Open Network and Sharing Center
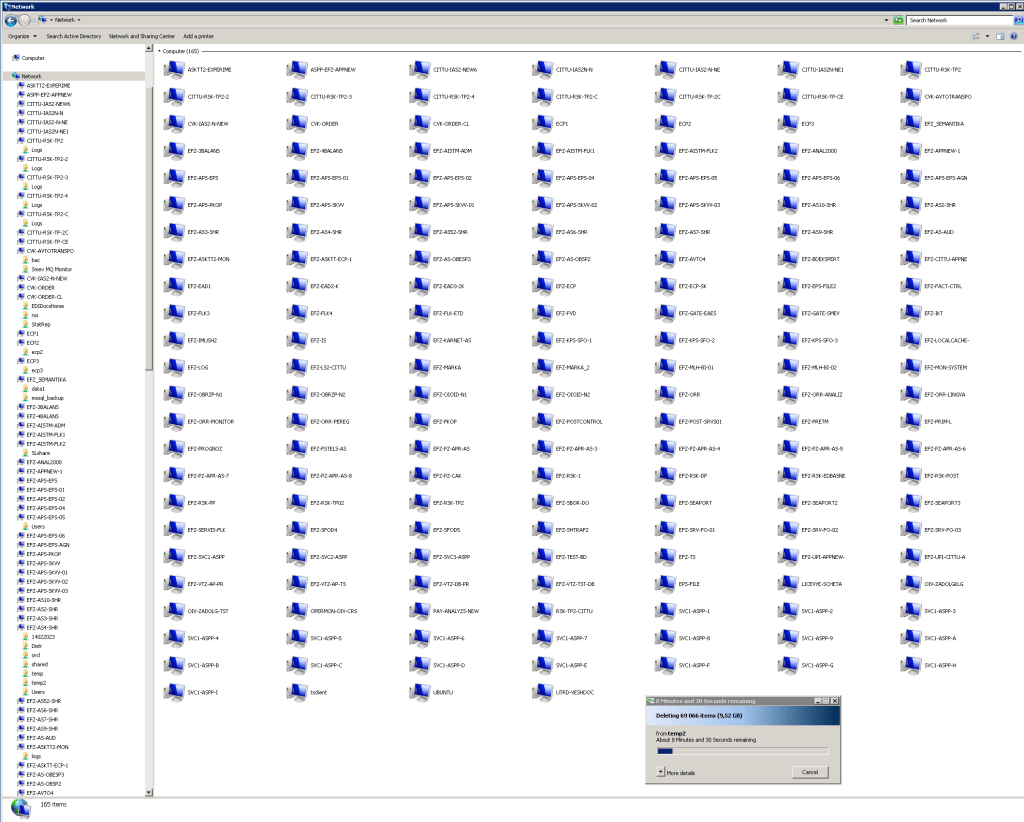 click(x=141, y=36)
